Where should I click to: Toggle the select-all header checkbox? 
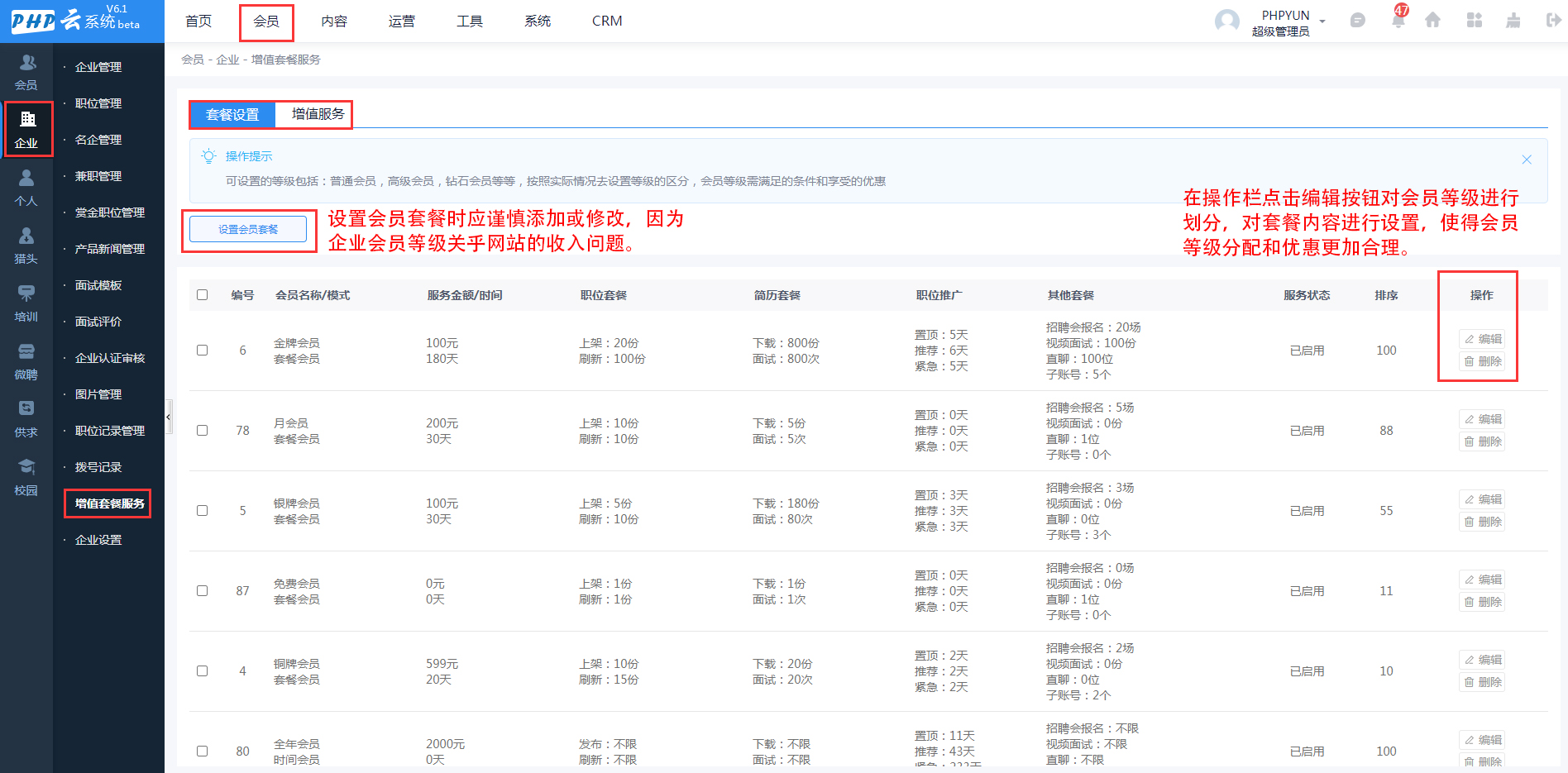click(x=202, y=295)
